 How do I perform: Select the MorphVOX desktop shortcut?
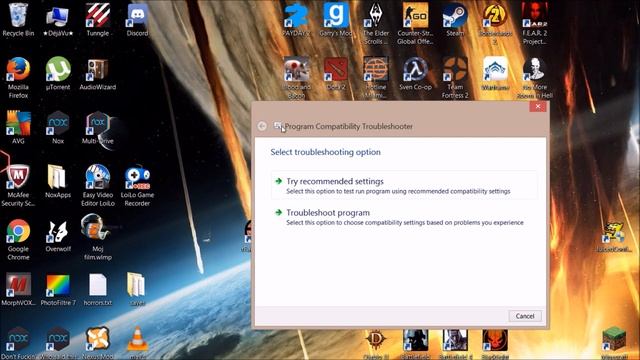18,289
